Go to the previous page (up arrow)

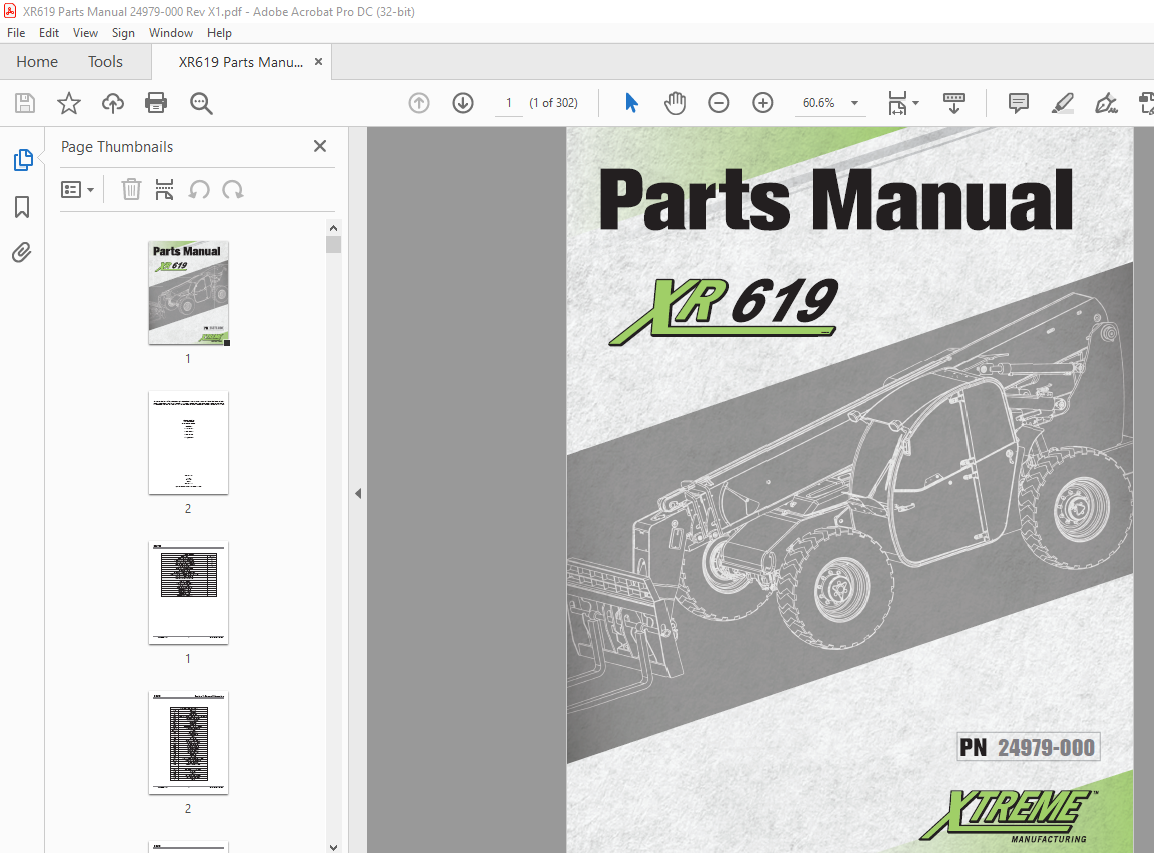point(419,103)
